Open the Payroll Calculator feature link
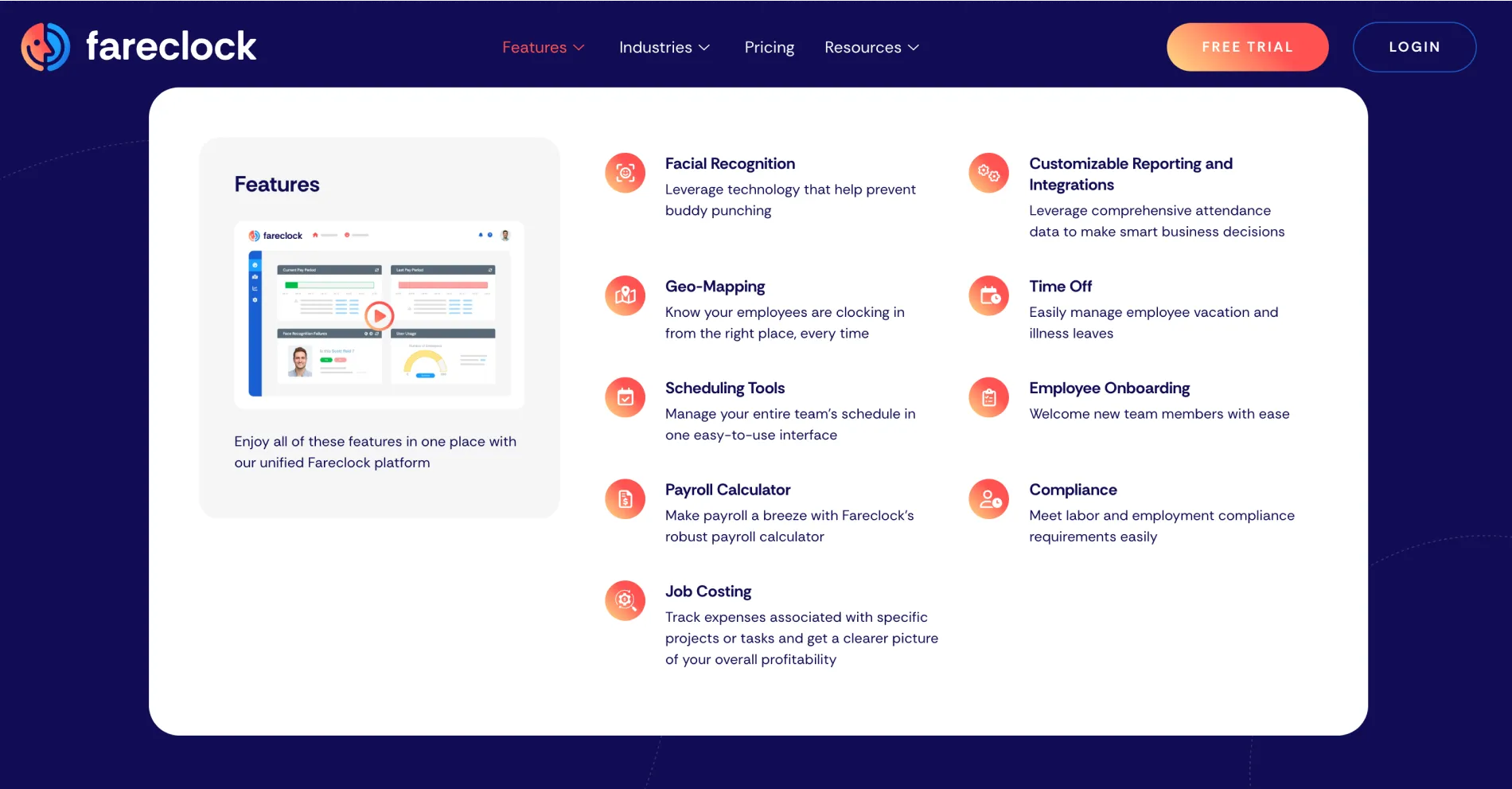 click(728, 490)
